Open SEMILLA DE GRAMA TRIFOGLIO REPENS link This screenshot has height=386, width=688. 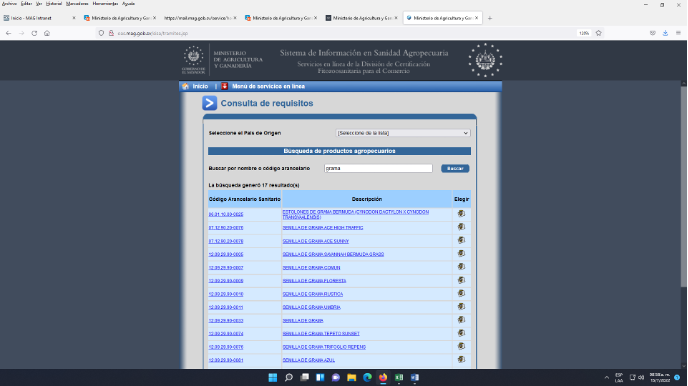tap(324, 347)
